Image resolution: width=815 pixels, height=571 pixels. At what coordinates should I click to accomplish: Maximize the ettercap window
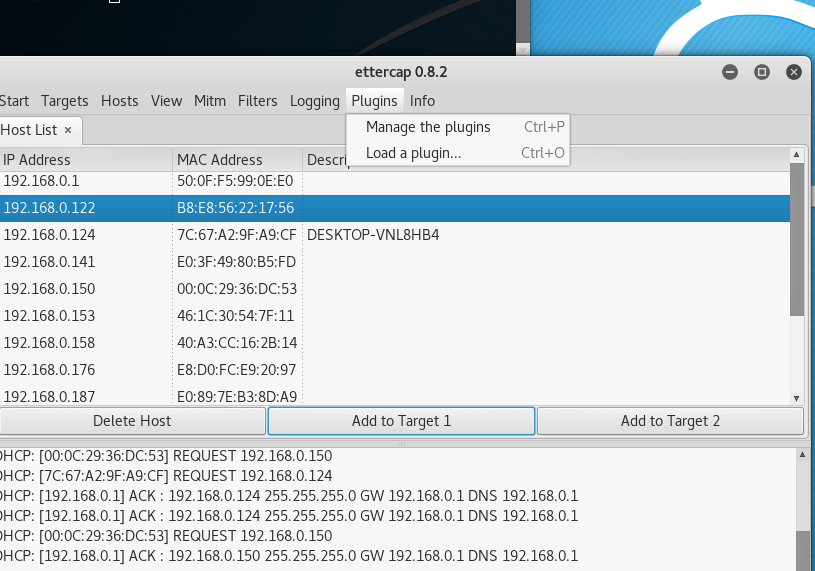click(x=762, y=72)
